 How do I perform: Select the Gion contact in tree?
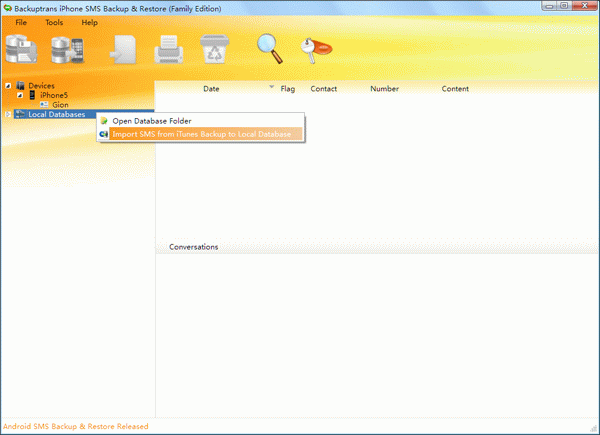coord(60,104)
